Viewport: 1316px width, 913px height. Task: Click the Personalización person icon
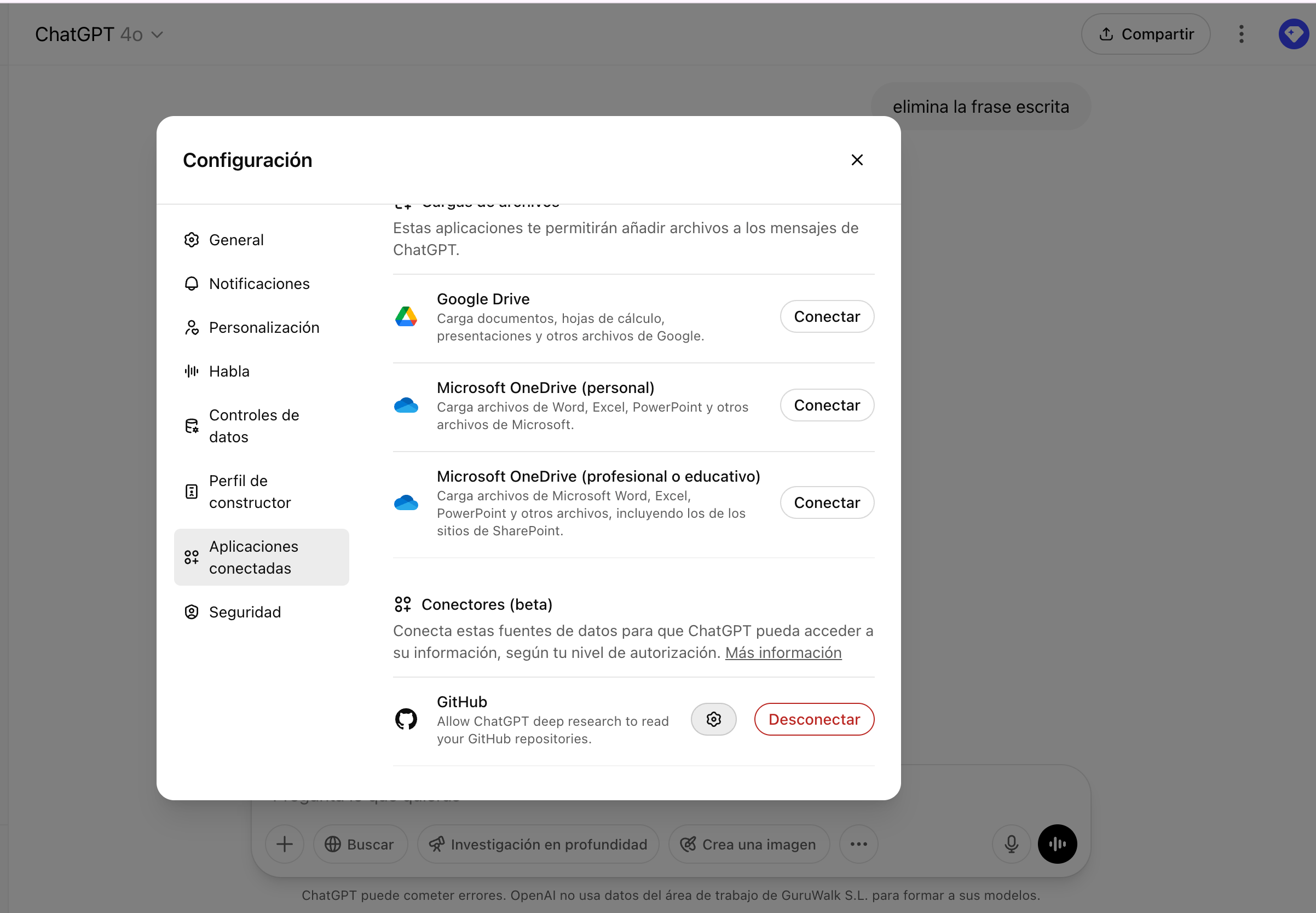pyautogui.click(x=192, y=327)
